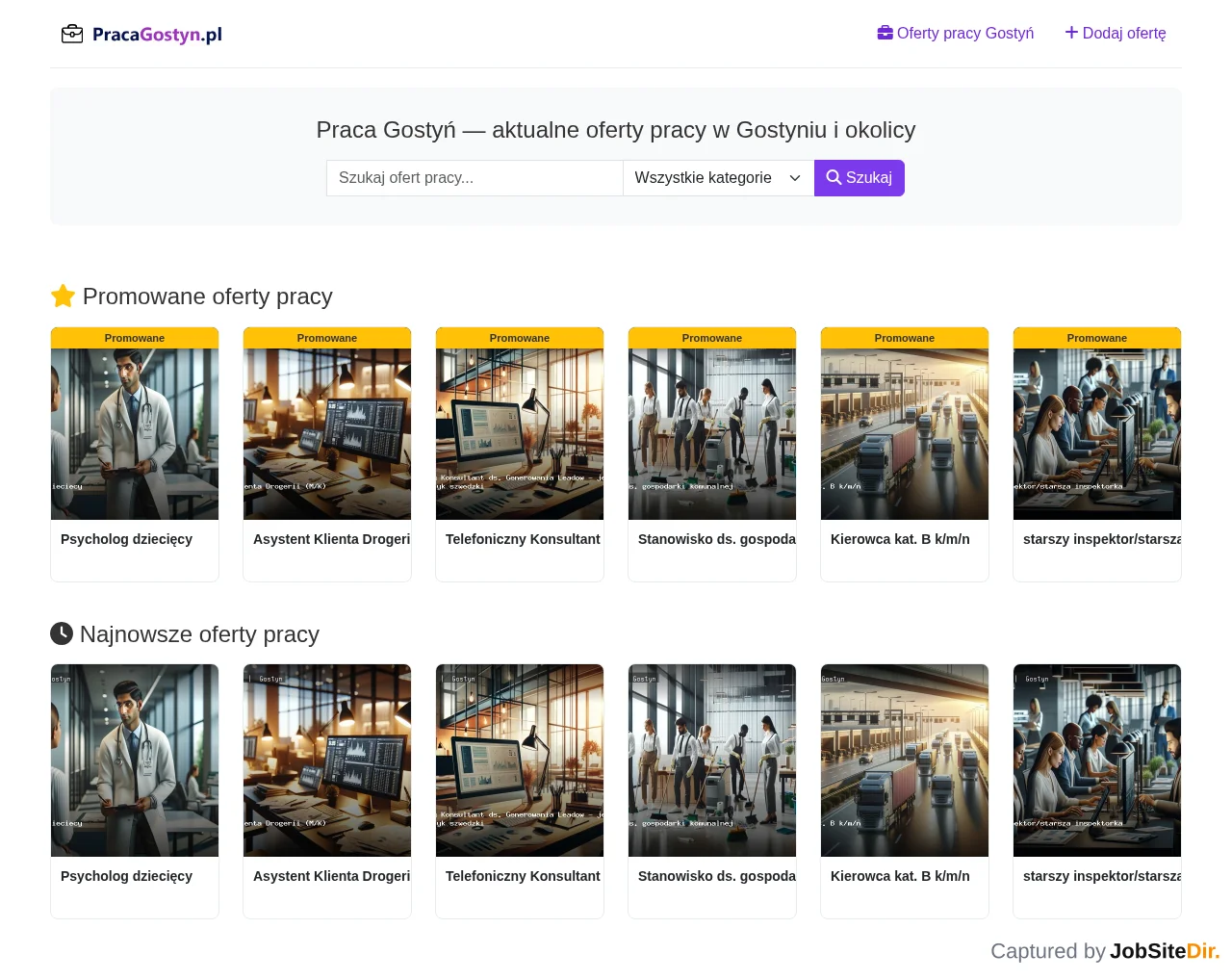Open newest Telefoniczny Konsultant thumbnail

point(520,761)
